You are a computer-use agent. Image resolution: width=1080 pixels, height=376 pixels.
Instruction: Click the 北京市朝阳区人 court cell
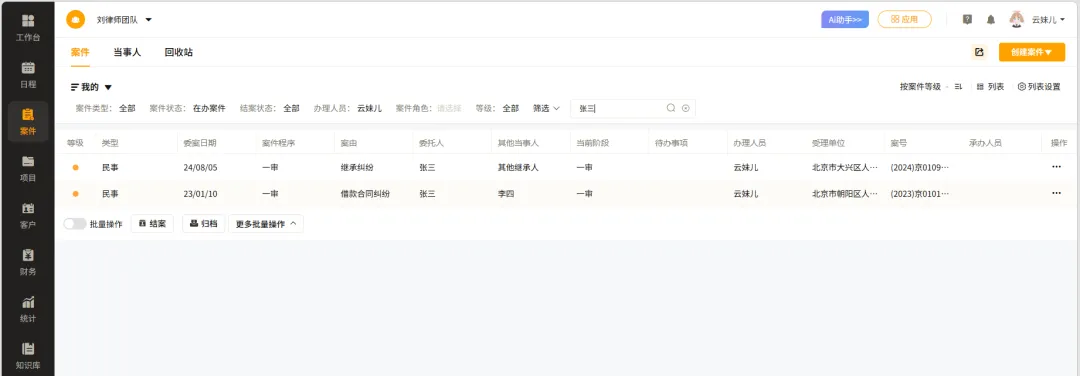[845, 194]
